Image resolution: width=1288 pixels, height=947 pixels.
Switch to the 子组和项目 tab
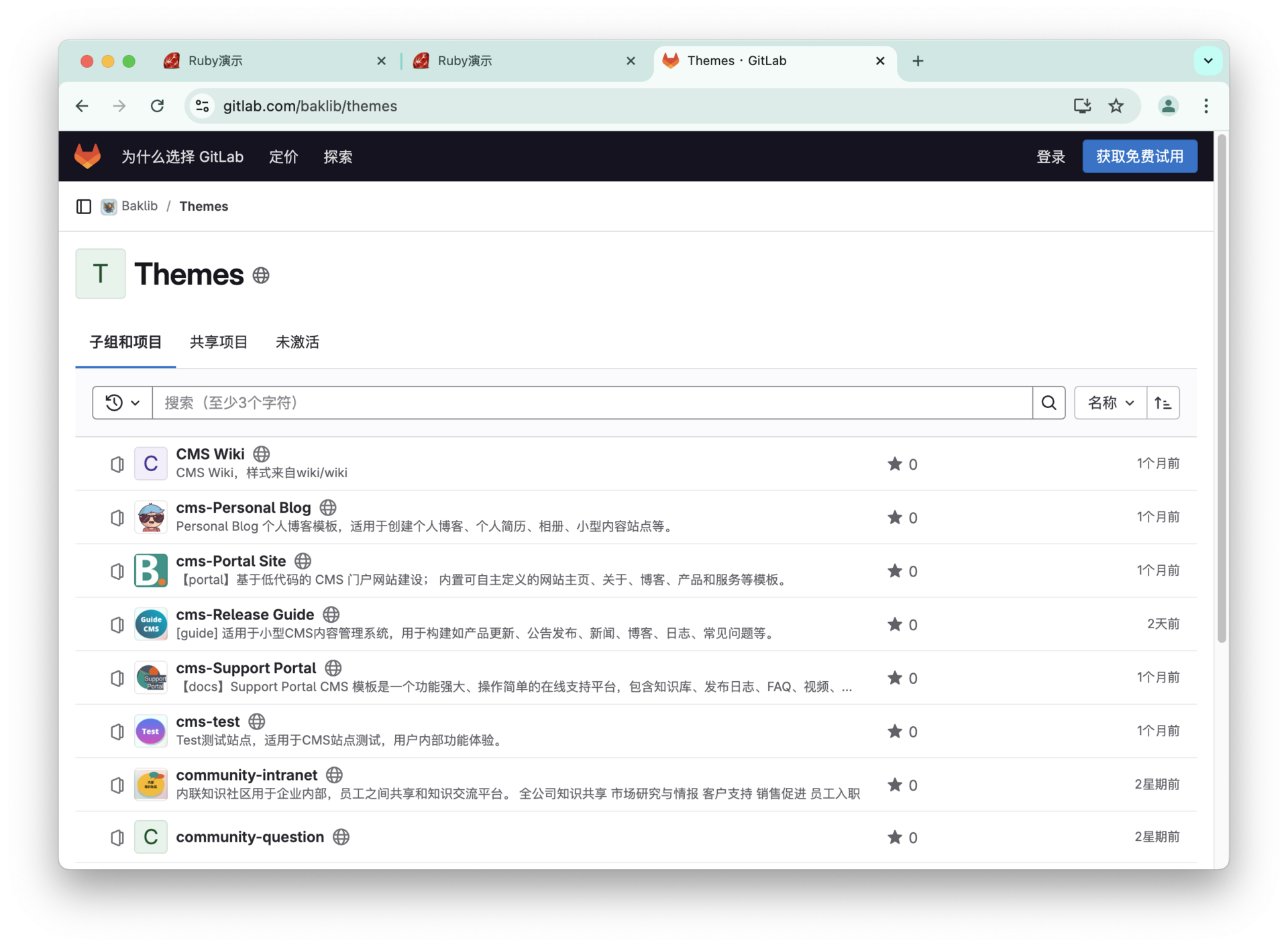tap(125, 342)
